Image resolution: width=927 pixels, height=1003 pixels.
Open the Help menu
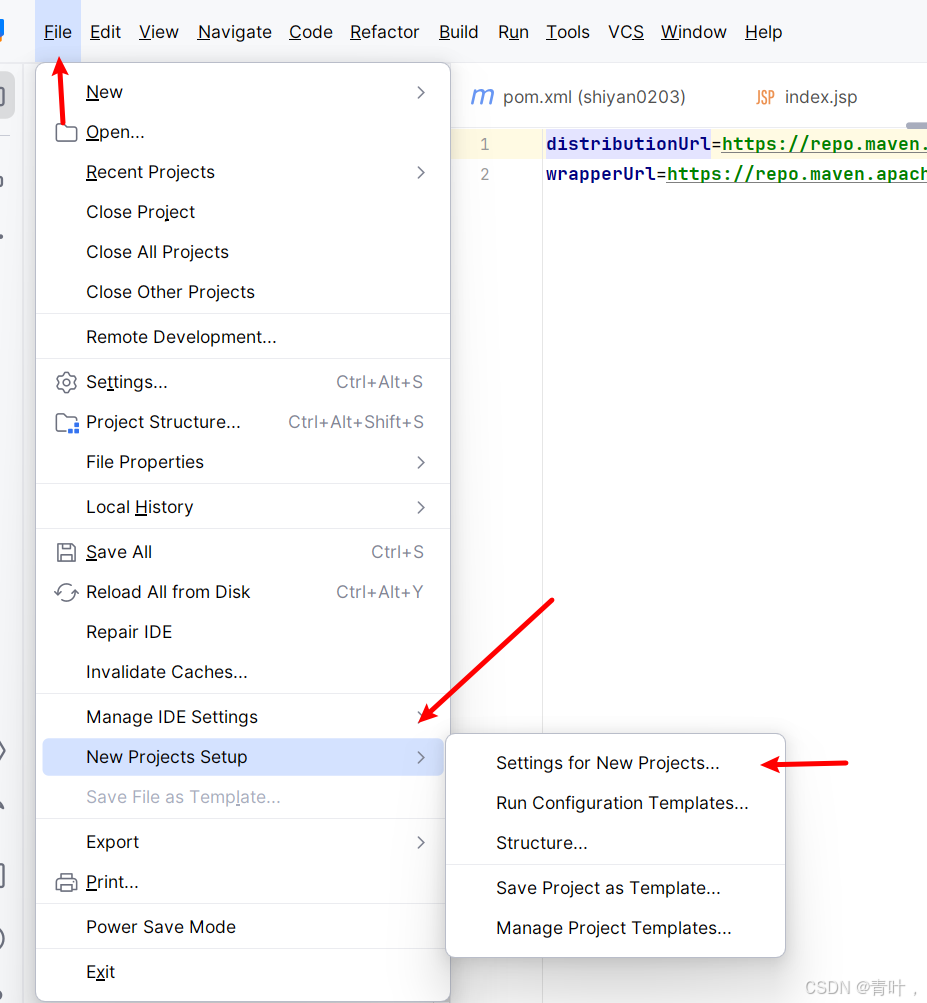tap(763, 32)
